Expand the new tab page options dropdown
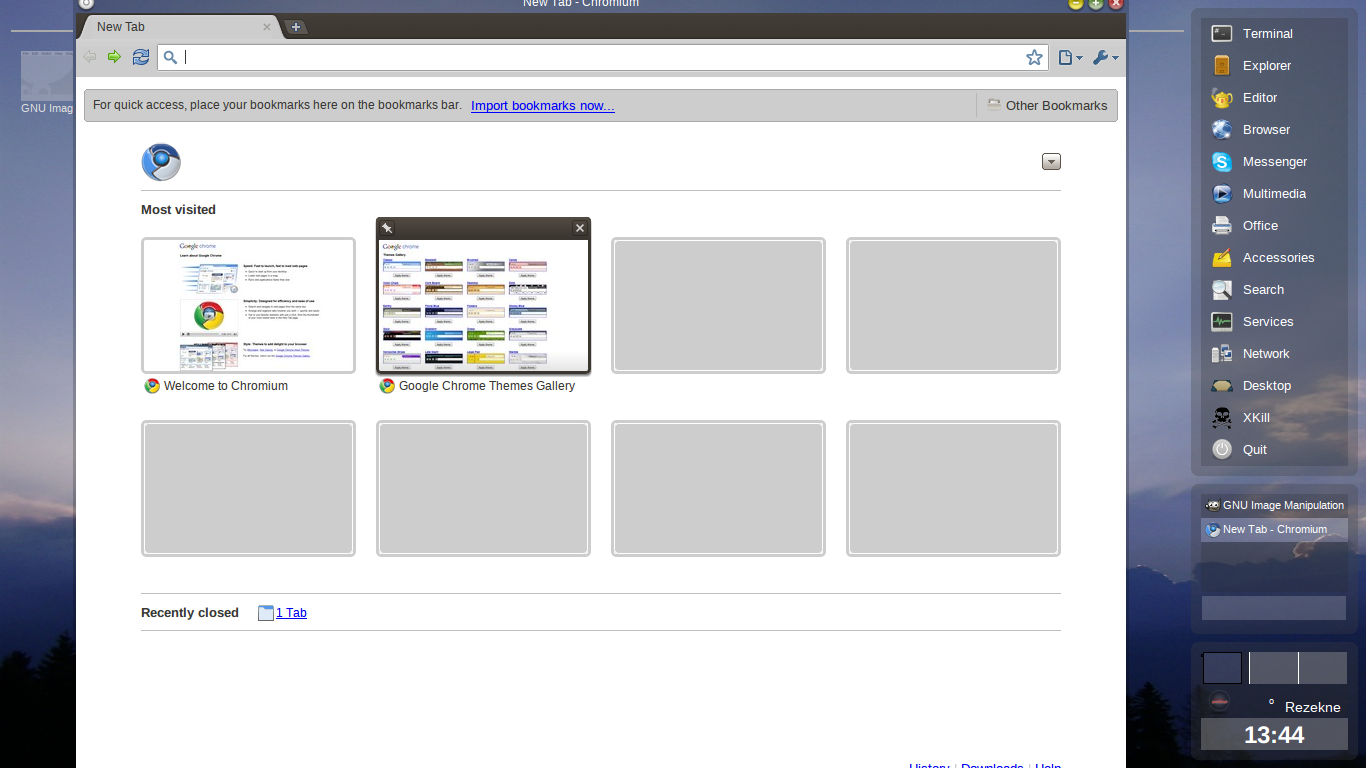 coord(1051,162)
